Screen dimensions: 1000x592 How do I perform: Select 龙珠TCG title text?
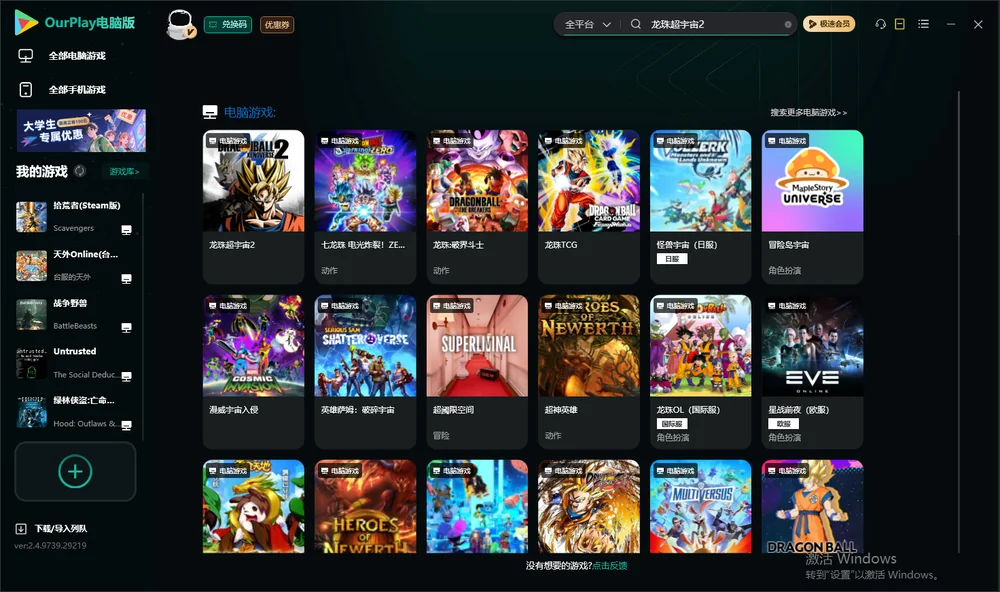click(x=561, y=245)
